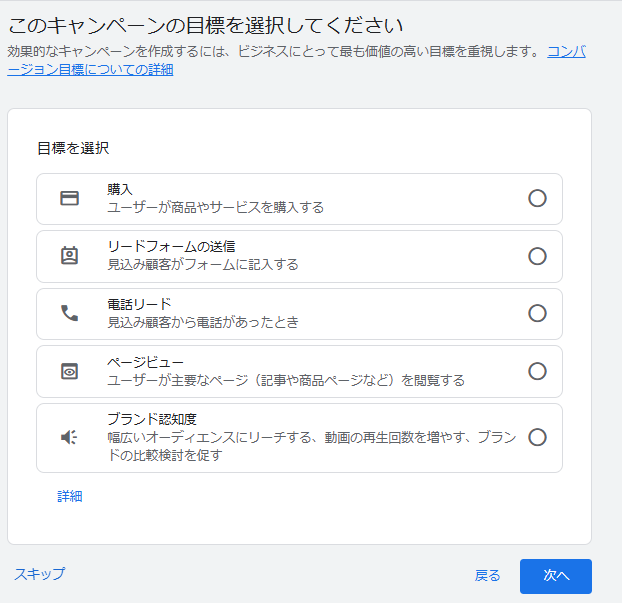This screenshot has width=622, height=603.
Task: Proceed with the blue 次へ button
Action: pyautogui.click(x=556, y=576)
